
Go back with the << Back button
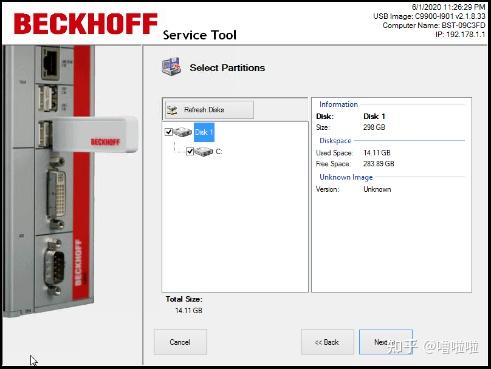327,342
